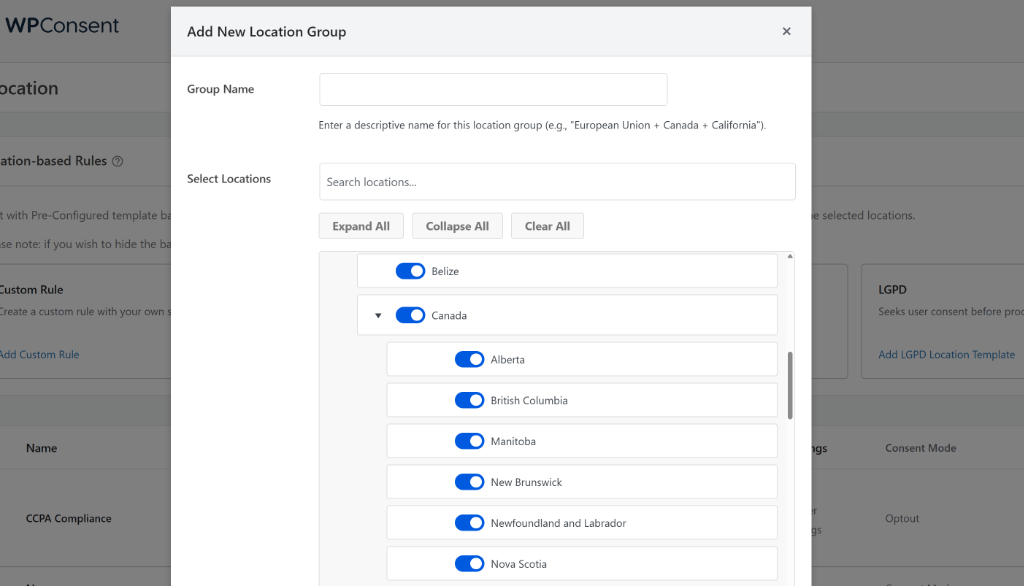
Task: Toggle the Belize location switch
Action: click(x=410, y=270)
